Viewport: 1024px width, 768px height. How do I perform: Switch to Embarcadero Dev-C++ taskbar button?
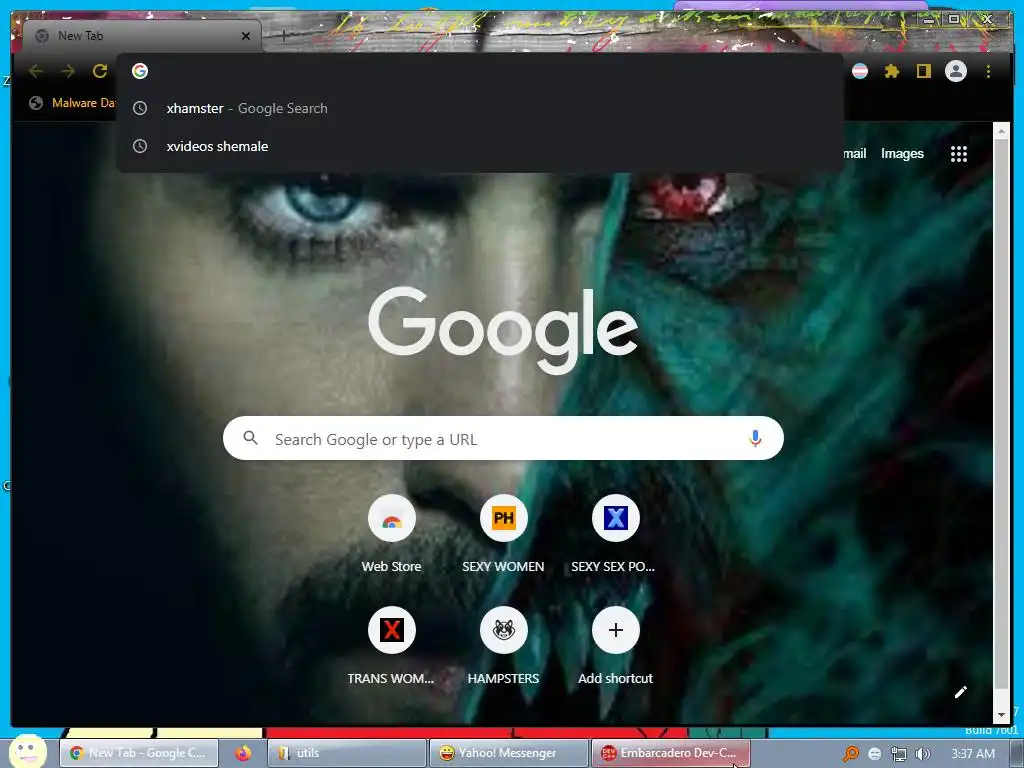click(670, 753)
